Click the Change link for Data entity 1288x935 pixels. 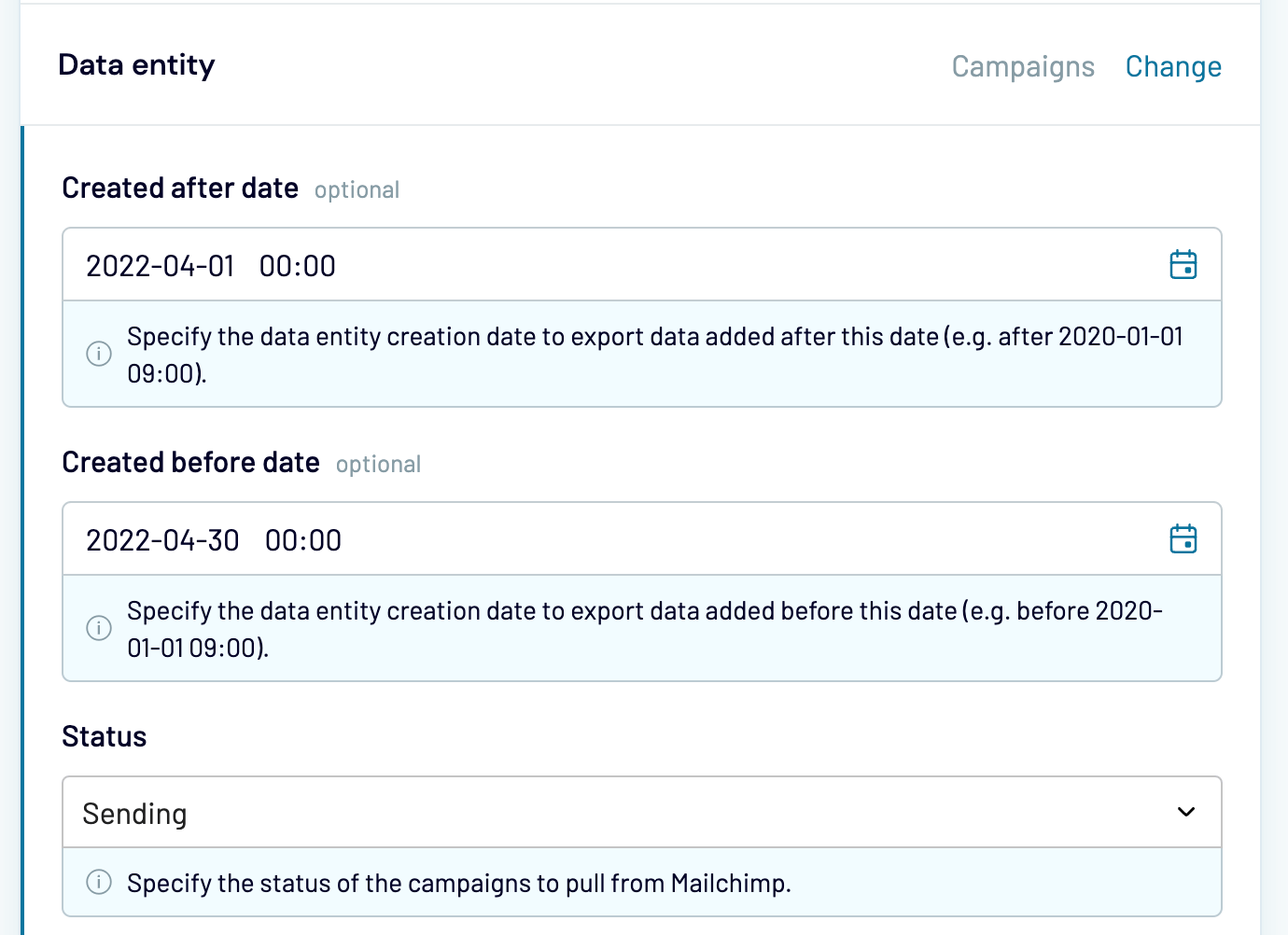coord(1173,66)
